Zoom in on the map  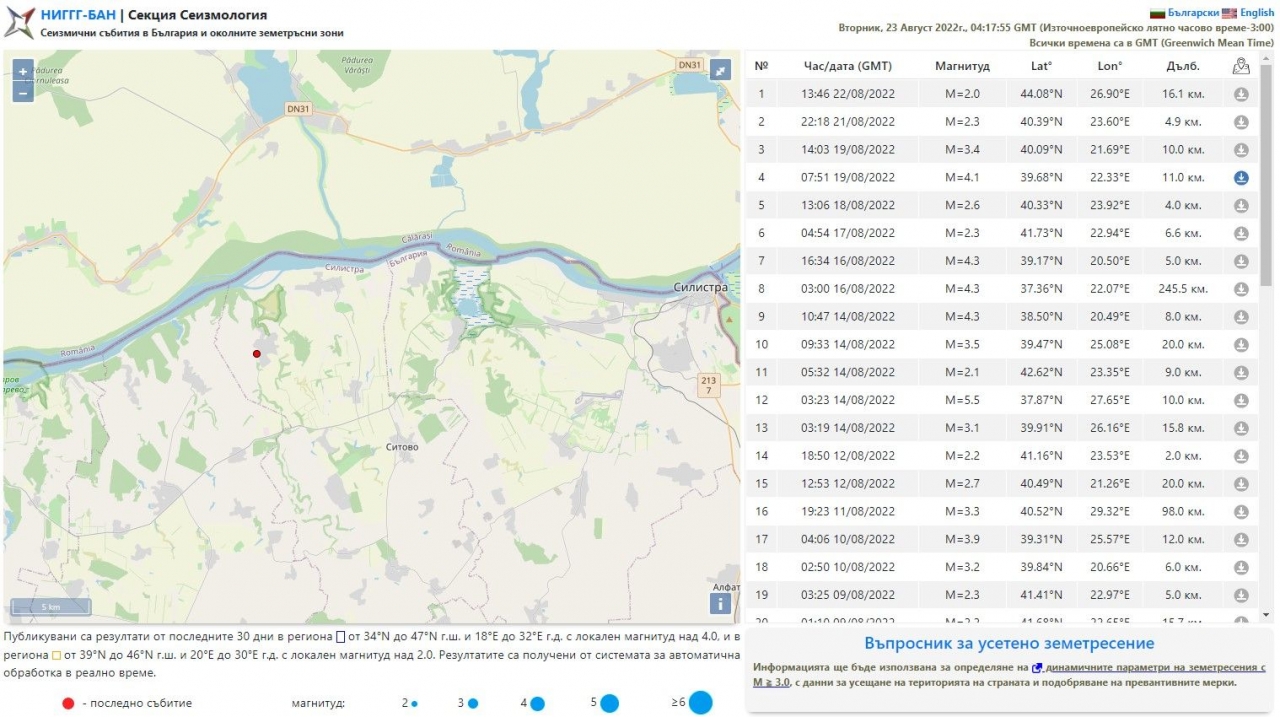(23, 72)
